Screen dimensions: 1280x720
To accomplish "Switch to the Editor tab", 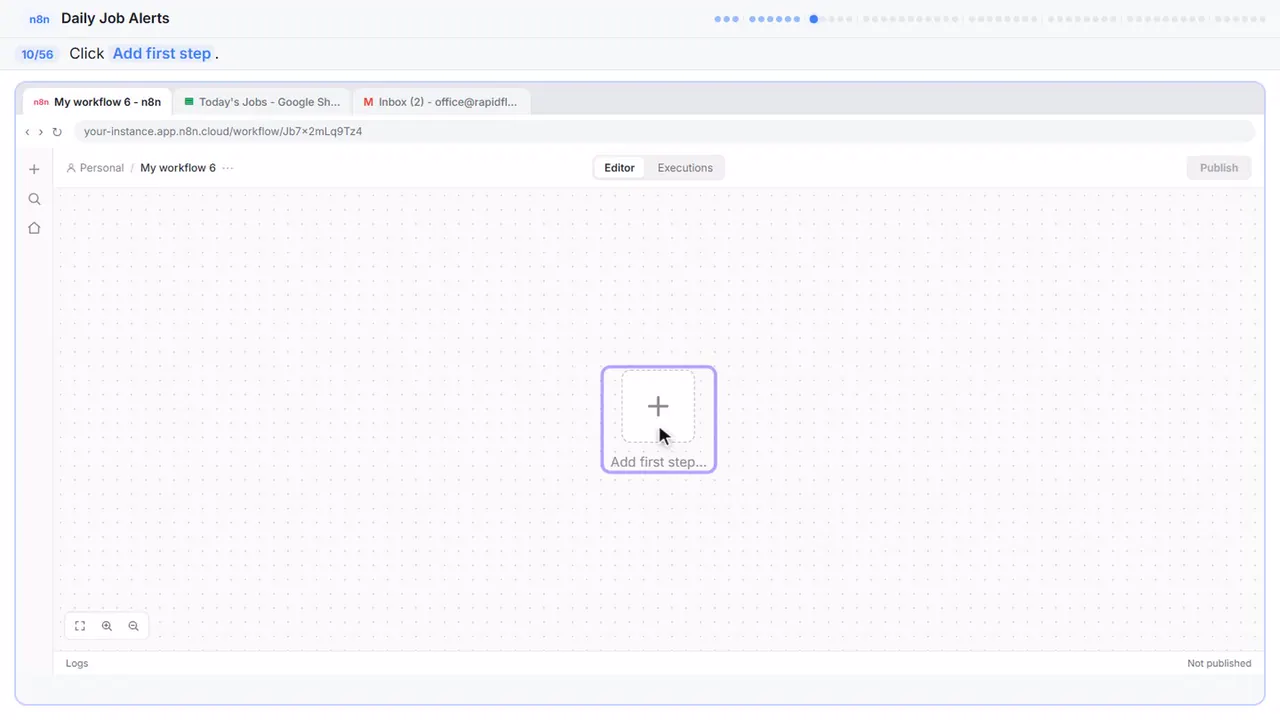I will coord(619,168).
